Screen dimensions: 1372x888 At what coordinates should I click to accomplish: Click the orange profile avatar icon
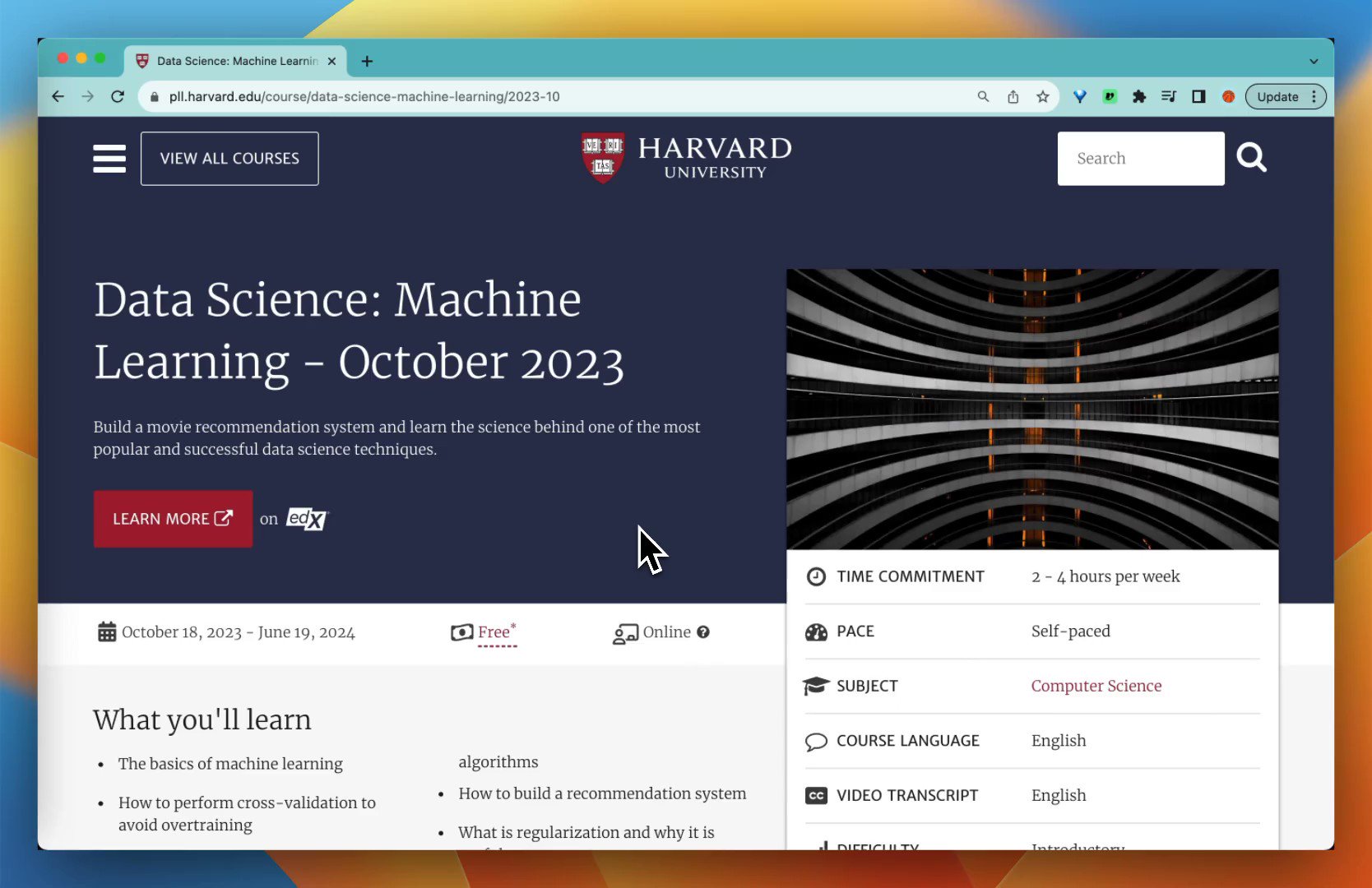1228,96
